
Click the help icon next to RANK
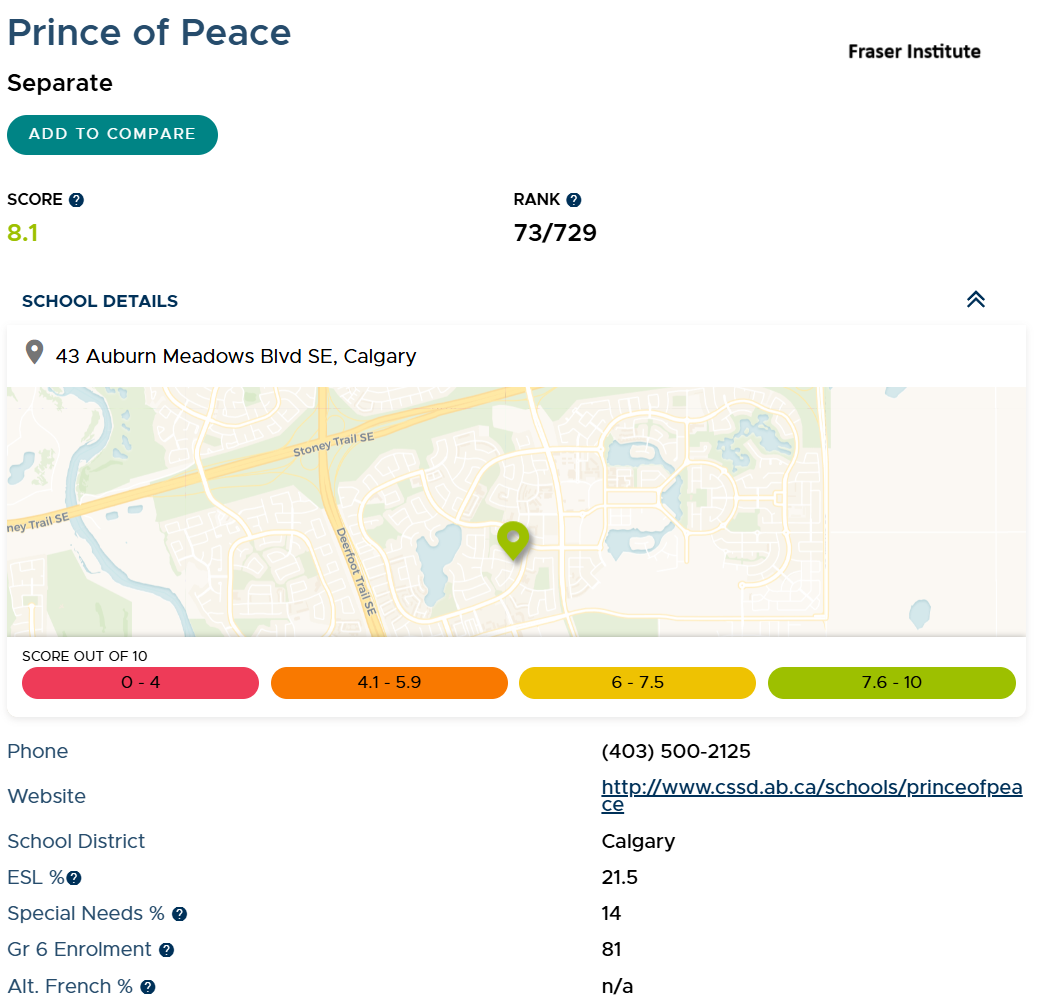click(x=573, y=200)
